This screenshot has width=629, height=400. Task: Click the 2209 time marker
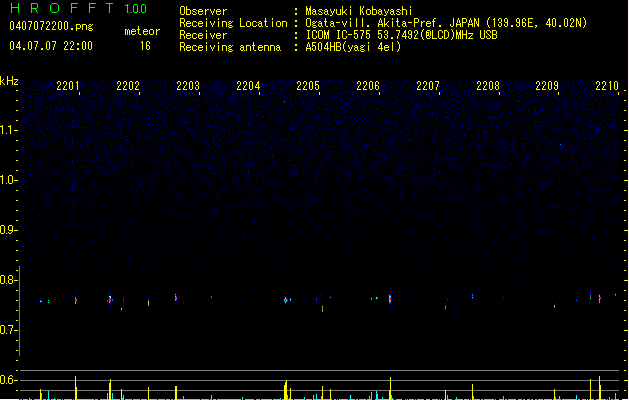(547, 85)
